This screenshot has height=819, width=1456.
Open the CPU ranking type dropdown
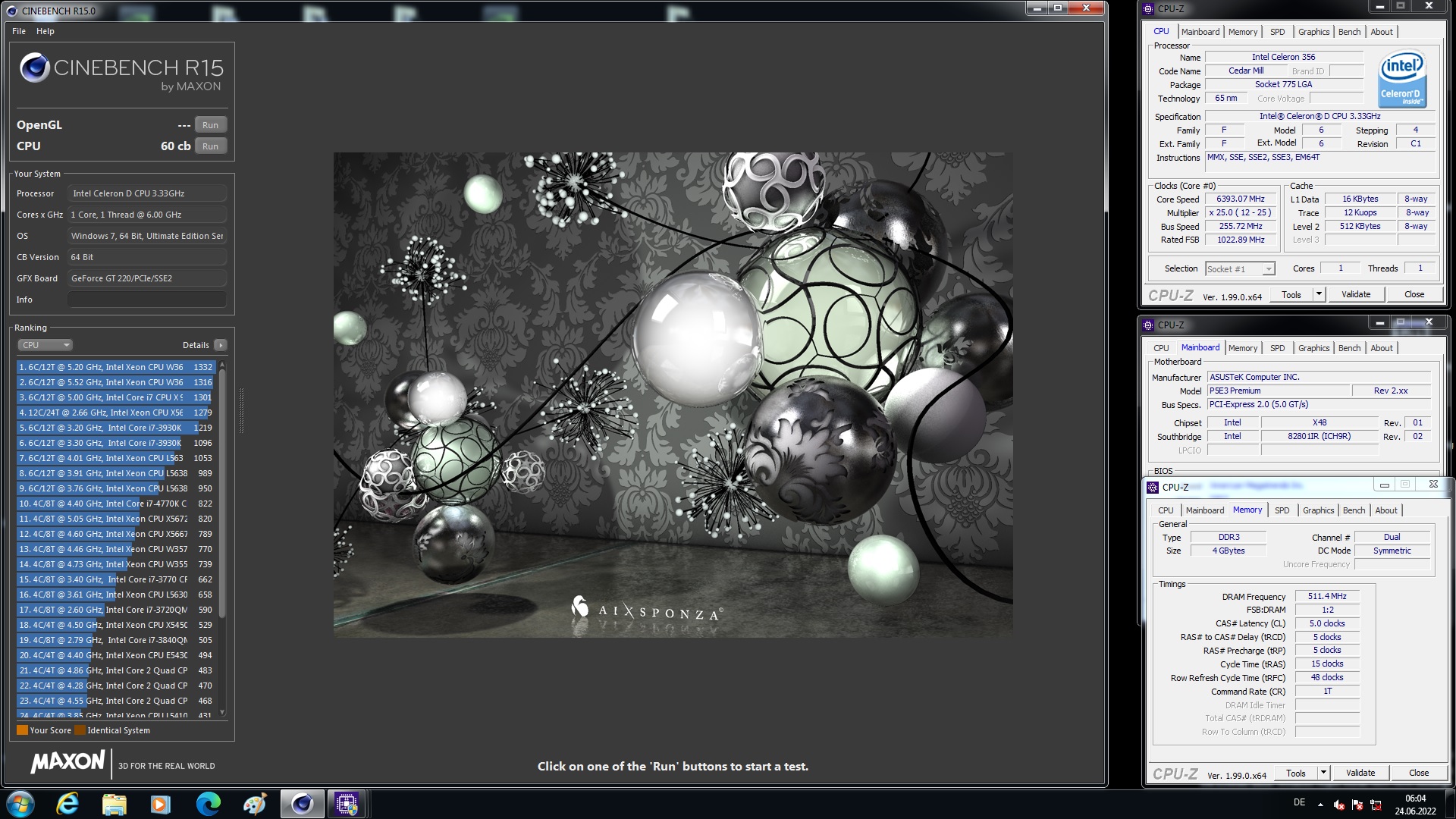pyautogui.click(x=45, y=345)
